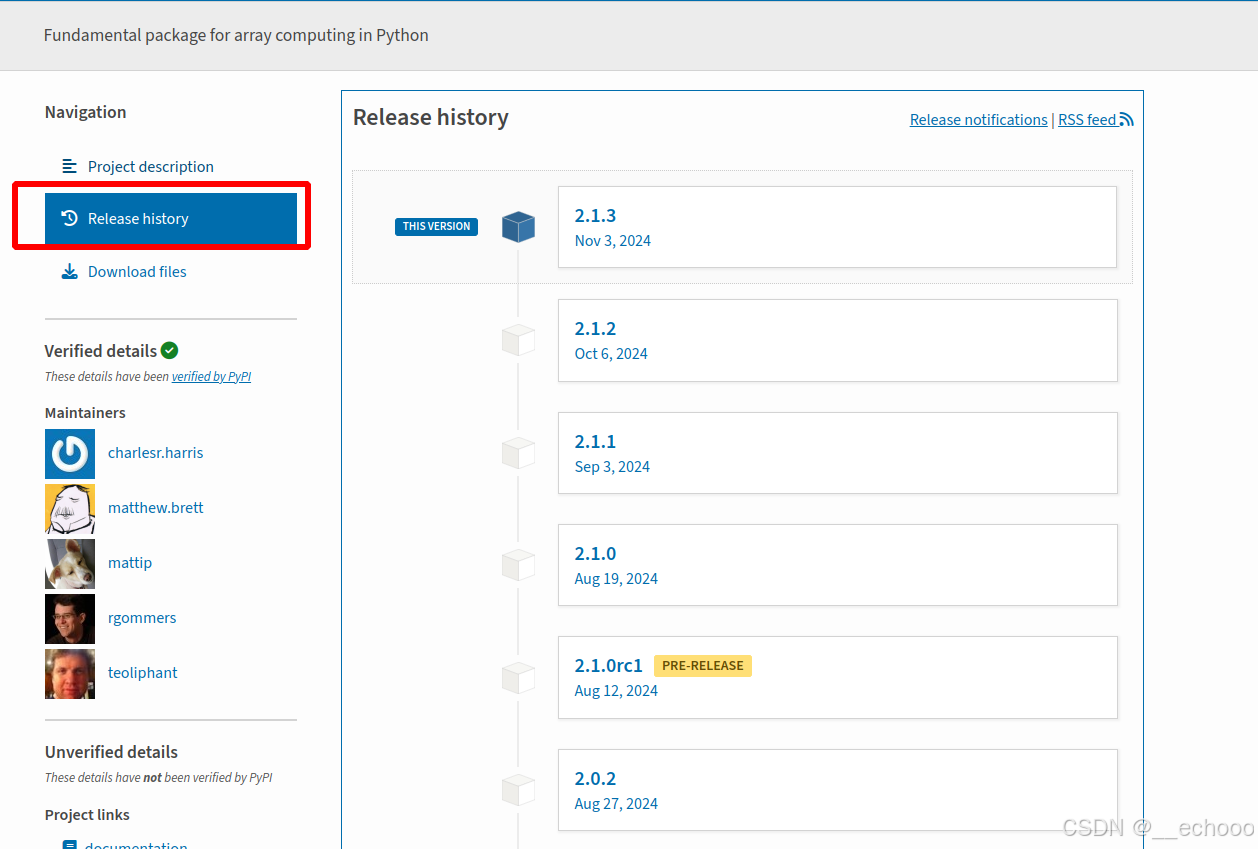Click charlesr.harris avatar thumbnail
This screenshot has height=849, width=1258.
pos(70,454)
